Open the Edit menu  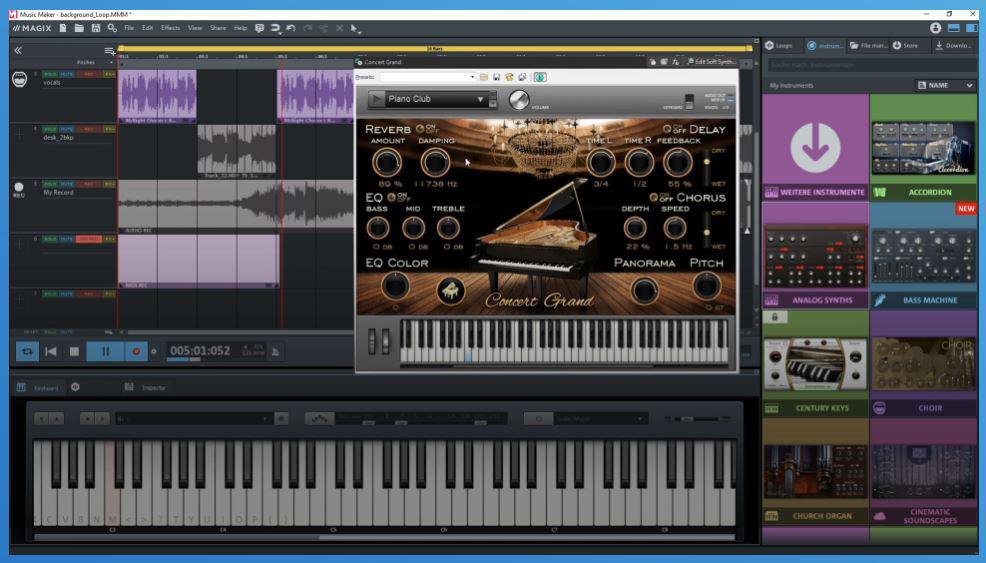[147, 28]
